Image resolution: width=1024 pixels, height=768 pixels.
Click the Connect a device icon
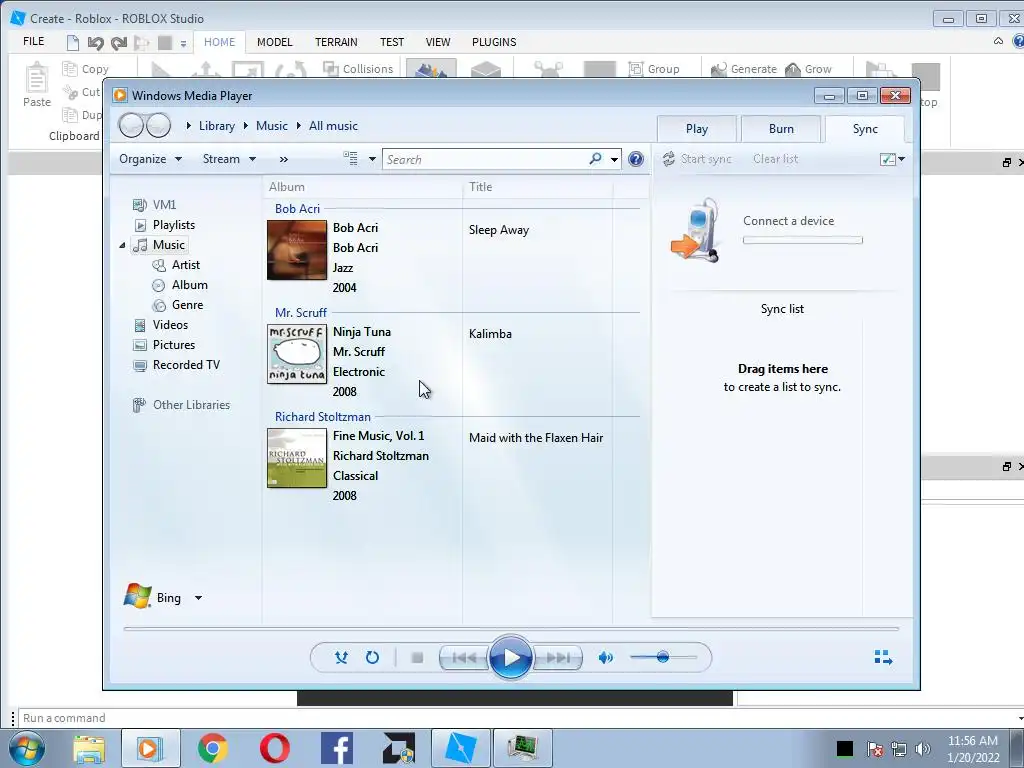tap(695, 230)
